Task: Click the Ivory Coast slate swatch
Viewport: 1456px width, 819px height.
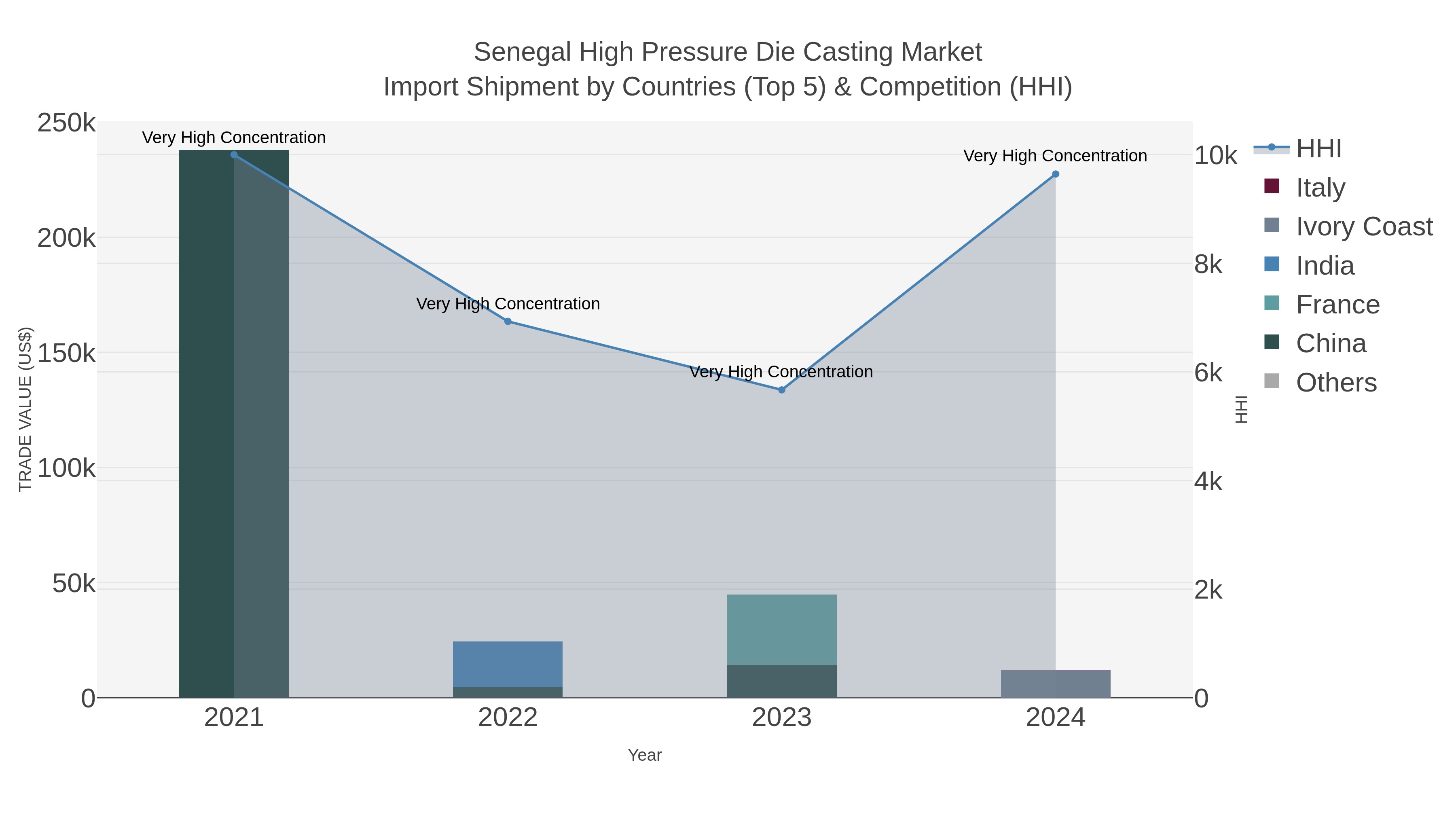Action: pyautogui.click(x=1271, y=225)
